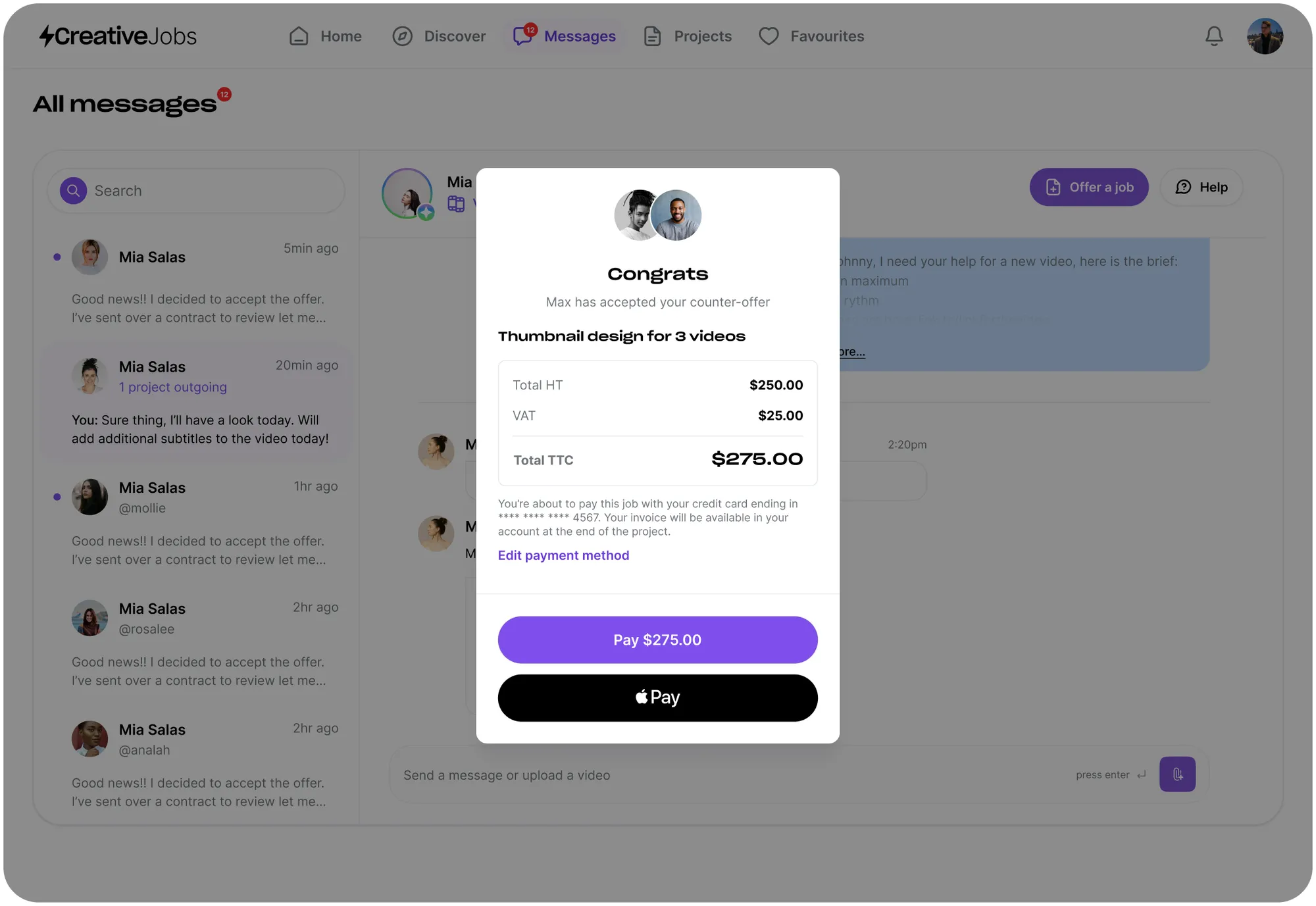Click the film strip icon under Mia's name
This screenshot has height=906, width=1316.
click(x=456, y=204)
